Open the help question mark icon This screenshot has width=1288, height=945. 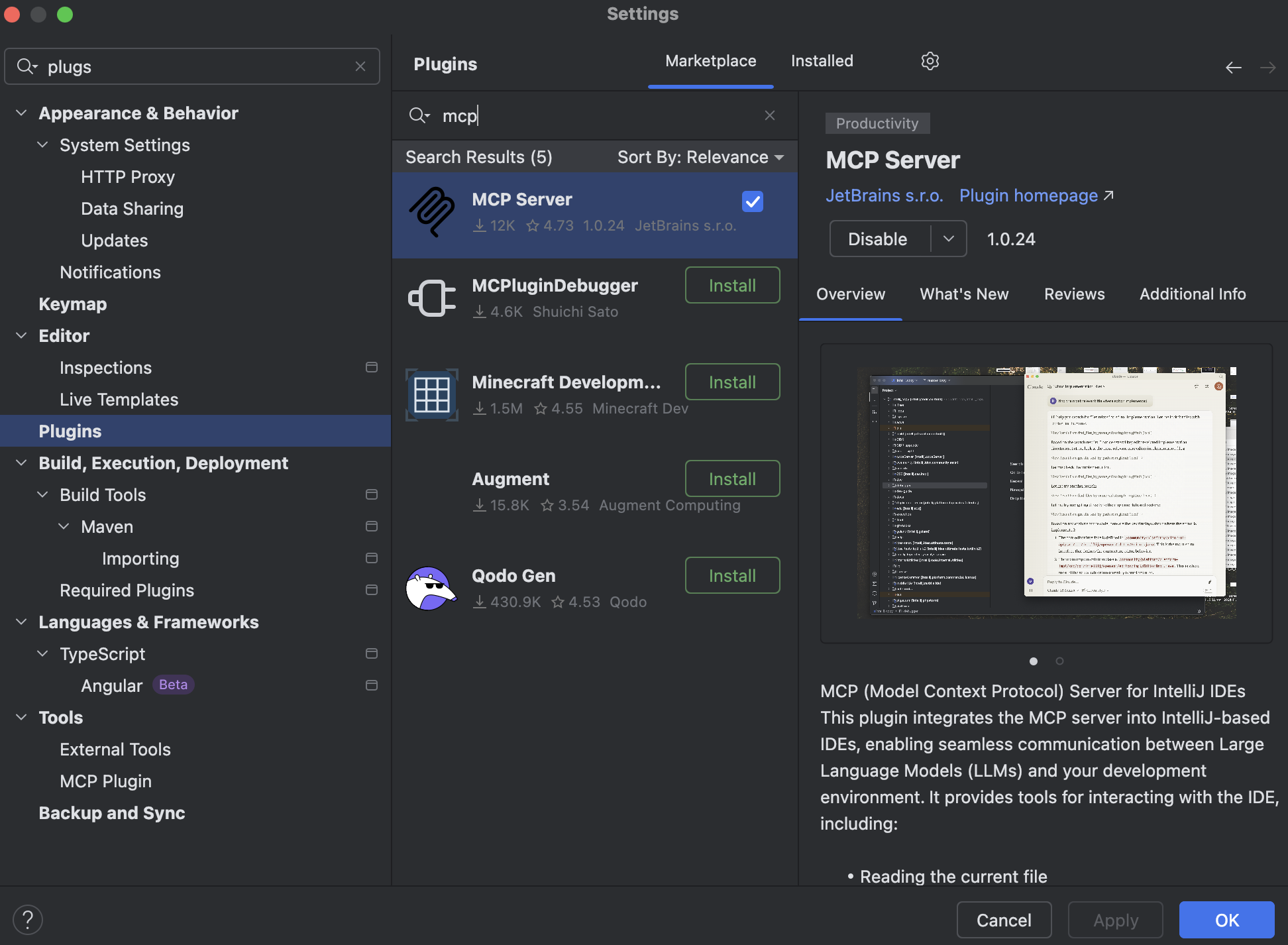[x=28, y=919]
